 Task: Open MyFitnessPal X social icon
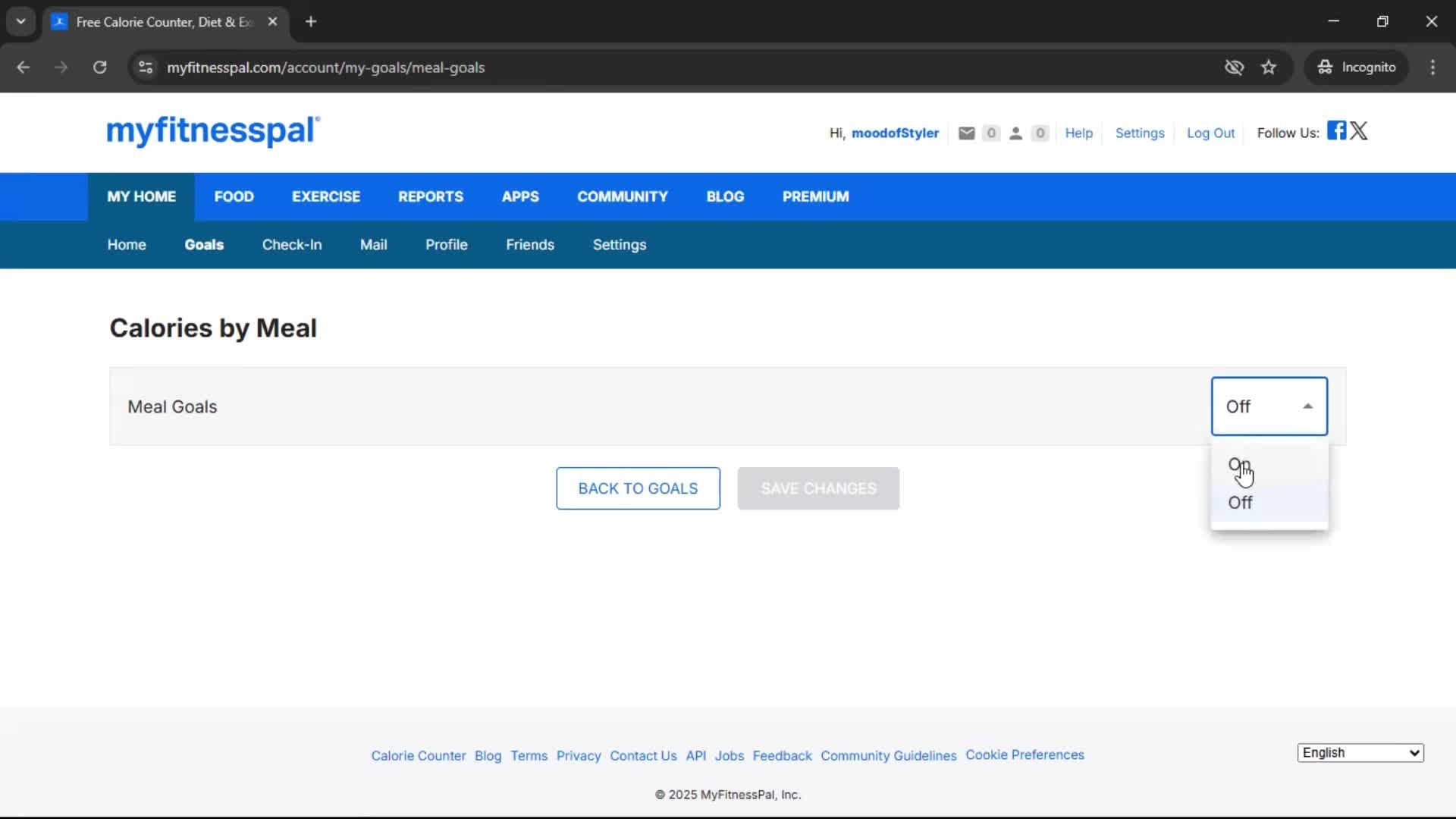1359,130
